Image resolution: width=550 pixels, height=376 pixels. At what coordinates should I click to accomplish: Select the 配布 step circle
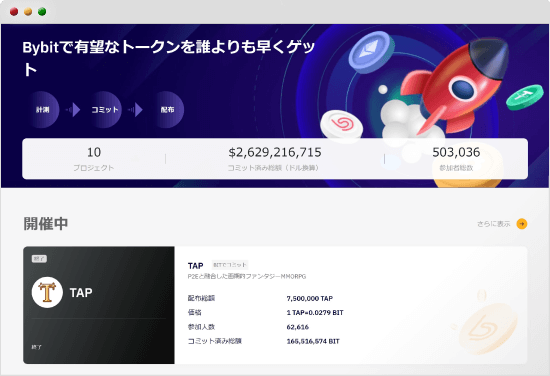pos(167,110)
